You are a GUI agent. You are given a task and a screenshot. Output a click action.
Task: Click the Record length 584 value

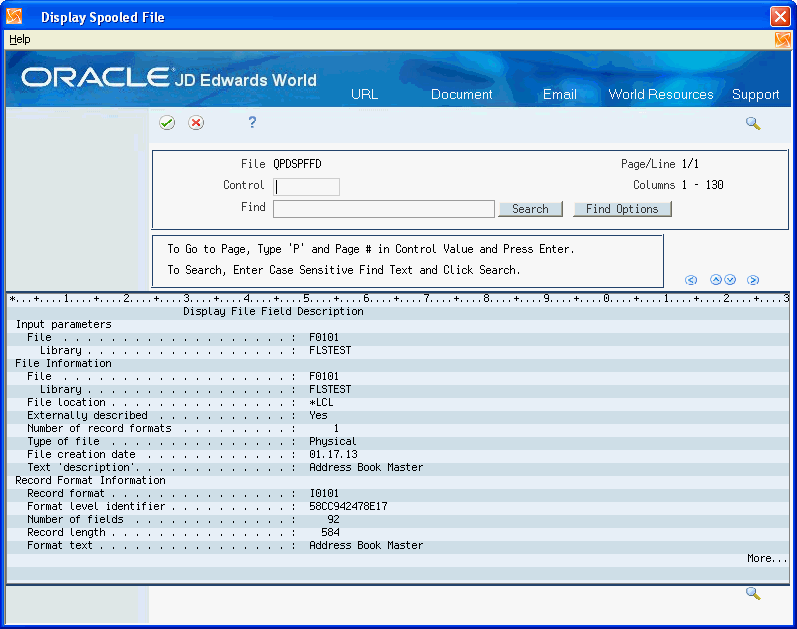pyautogui.click(x=330, y=532)
